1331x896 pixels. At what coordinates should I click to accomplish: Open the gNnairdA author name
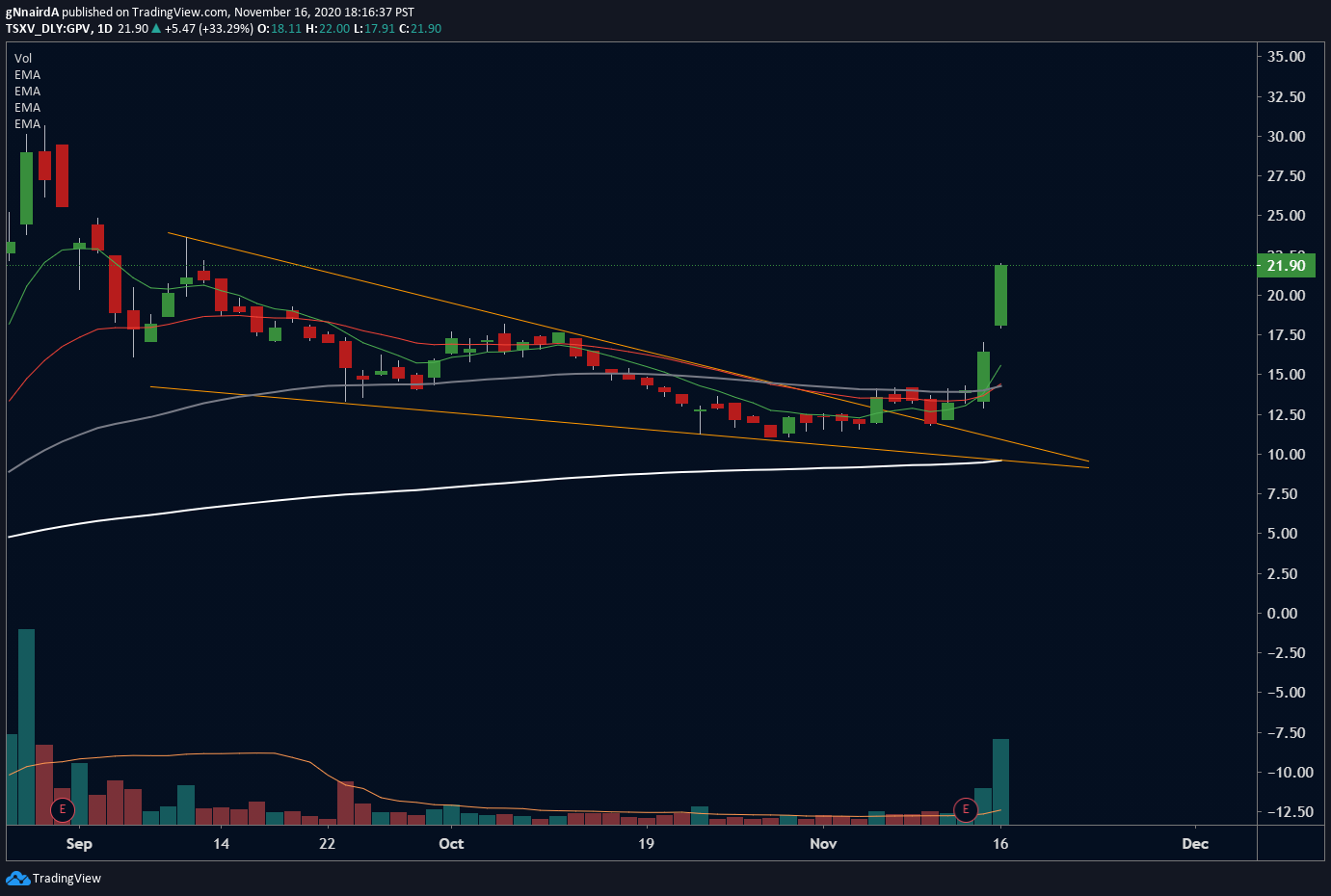point(33,13)
